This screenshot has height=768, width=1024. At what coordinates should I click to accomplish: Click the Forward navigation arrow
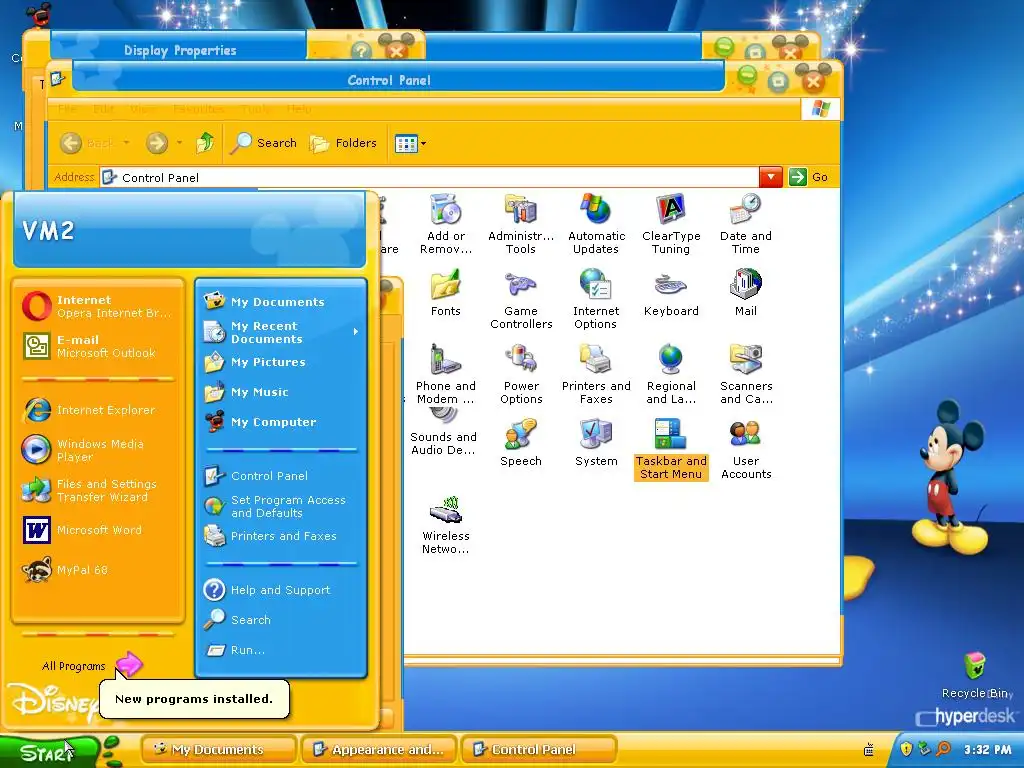[157, 143]
